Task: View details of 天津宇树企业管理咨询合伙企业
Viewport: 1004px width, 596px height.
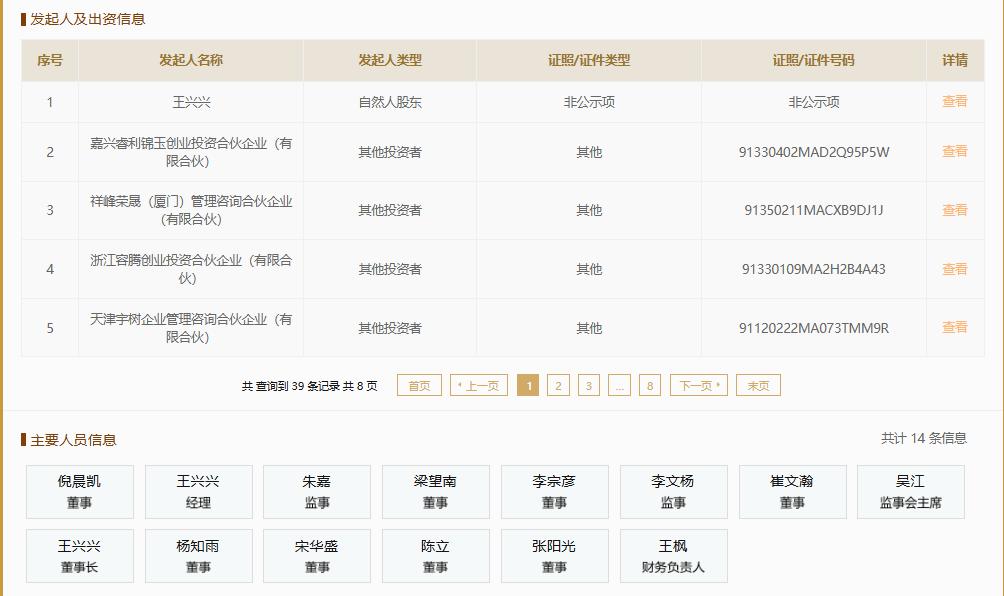Action: (x=954, y=328)
